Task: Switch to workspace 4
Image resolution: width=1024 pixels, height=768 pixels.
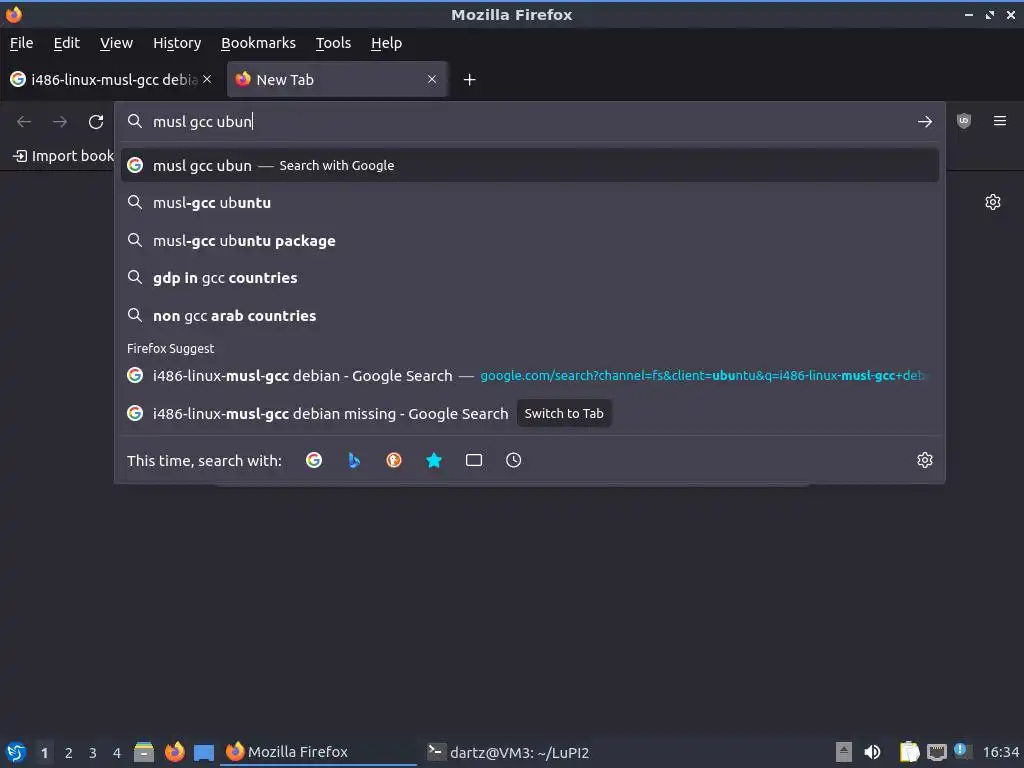Action: [117, 753]
